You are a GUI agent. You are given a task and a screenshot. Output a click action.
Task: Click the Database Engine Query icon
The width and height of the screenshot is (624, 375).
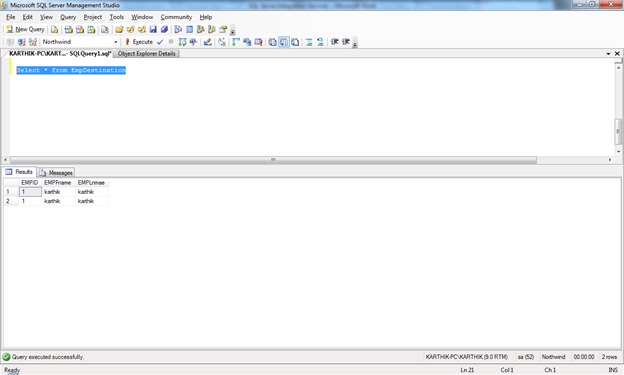click(x=55, y=29)
